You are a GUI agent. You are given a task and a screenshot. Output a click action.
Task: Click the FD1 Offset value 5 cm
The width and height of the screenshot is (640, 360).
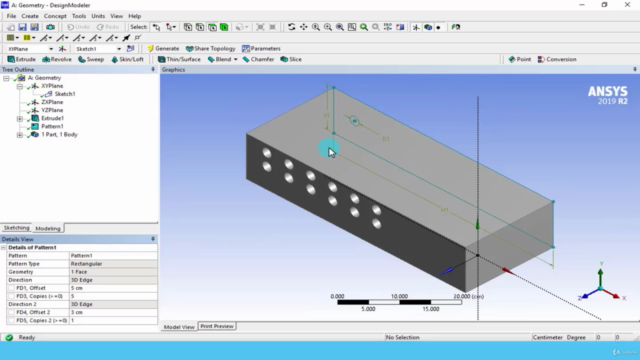click(113, 288)
